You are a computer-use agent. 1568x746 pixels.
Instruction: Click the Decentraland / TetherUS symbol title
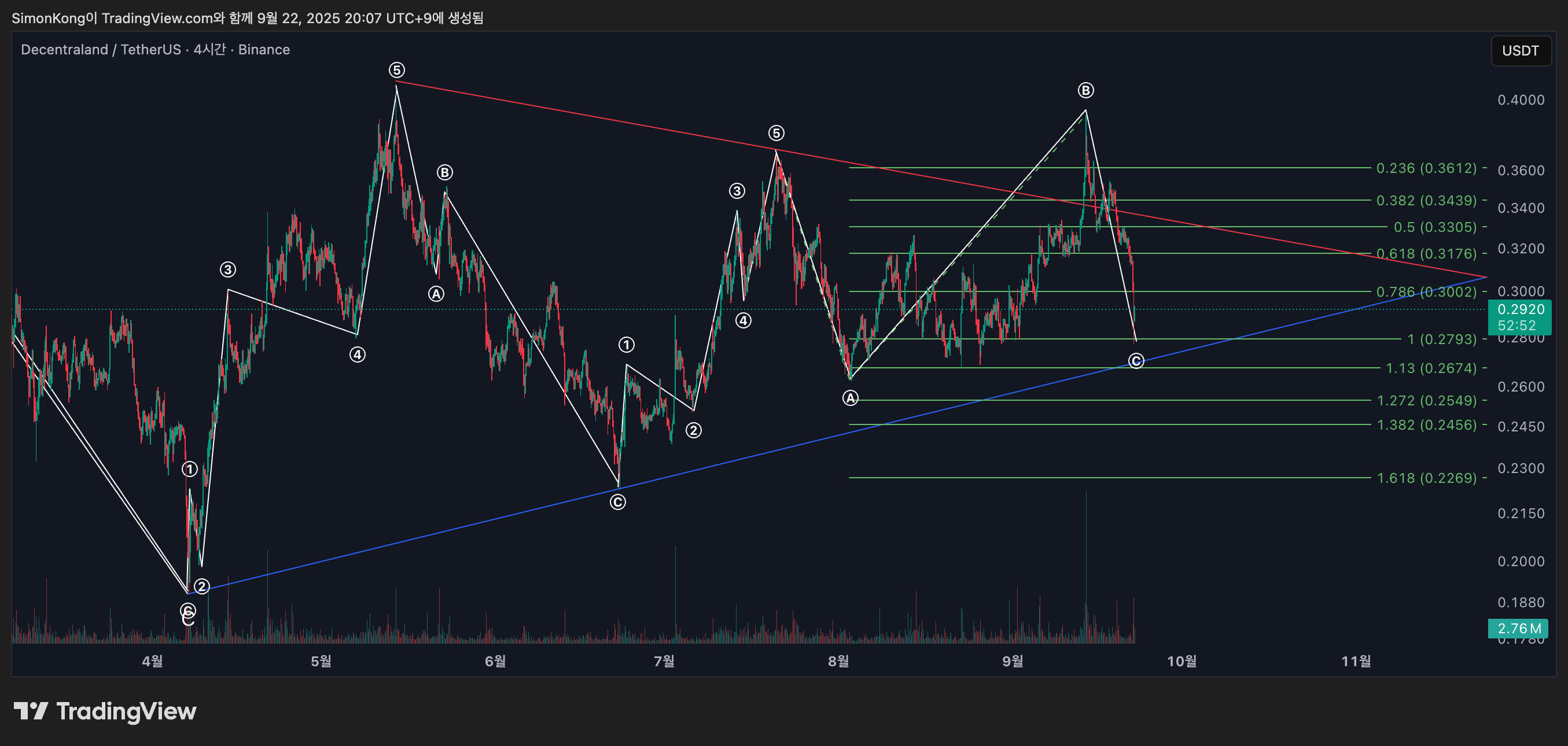click(101, 49)
